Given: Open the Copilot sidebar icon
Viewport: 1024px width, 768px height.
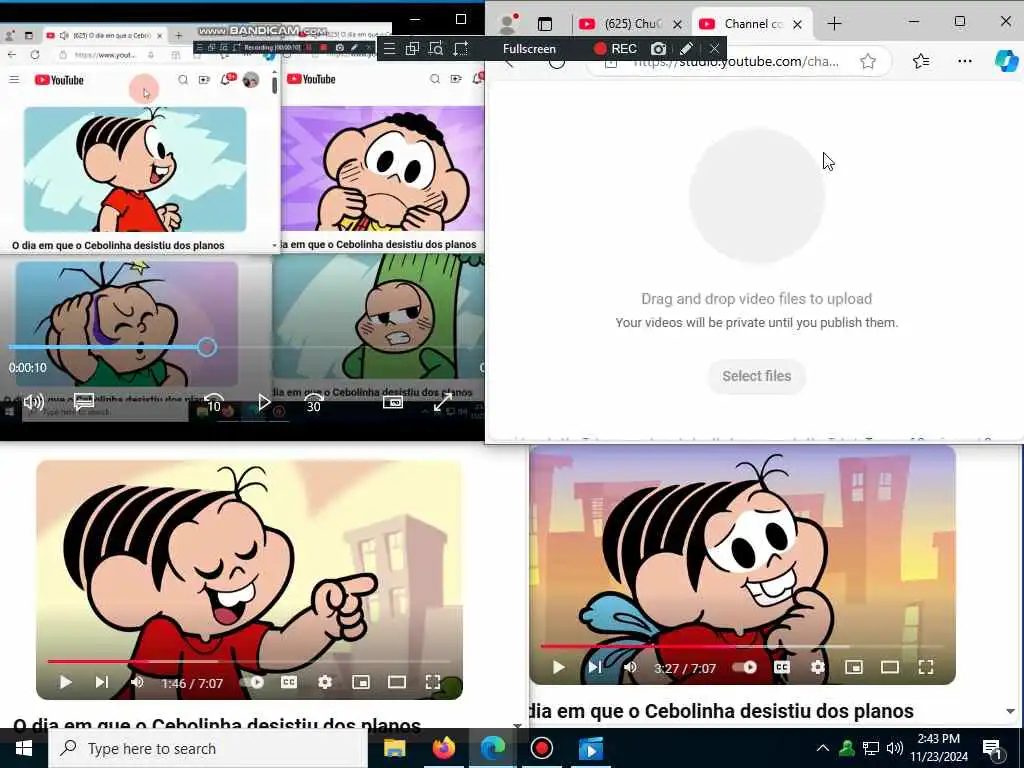Looking at the screenshot, I should click(x=1006, y=61).
